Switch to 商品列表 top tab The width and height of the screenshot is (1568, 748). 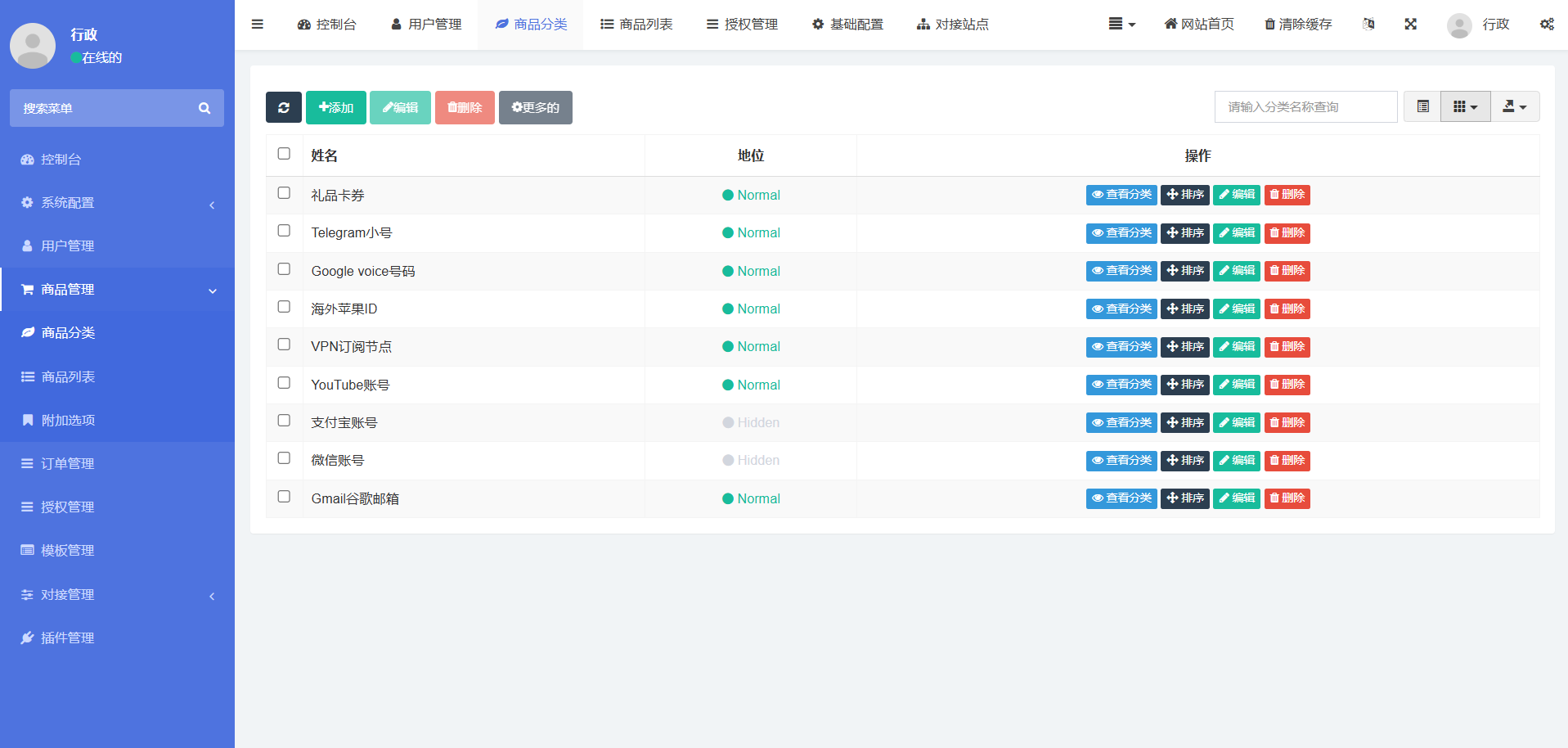(636, 25)
